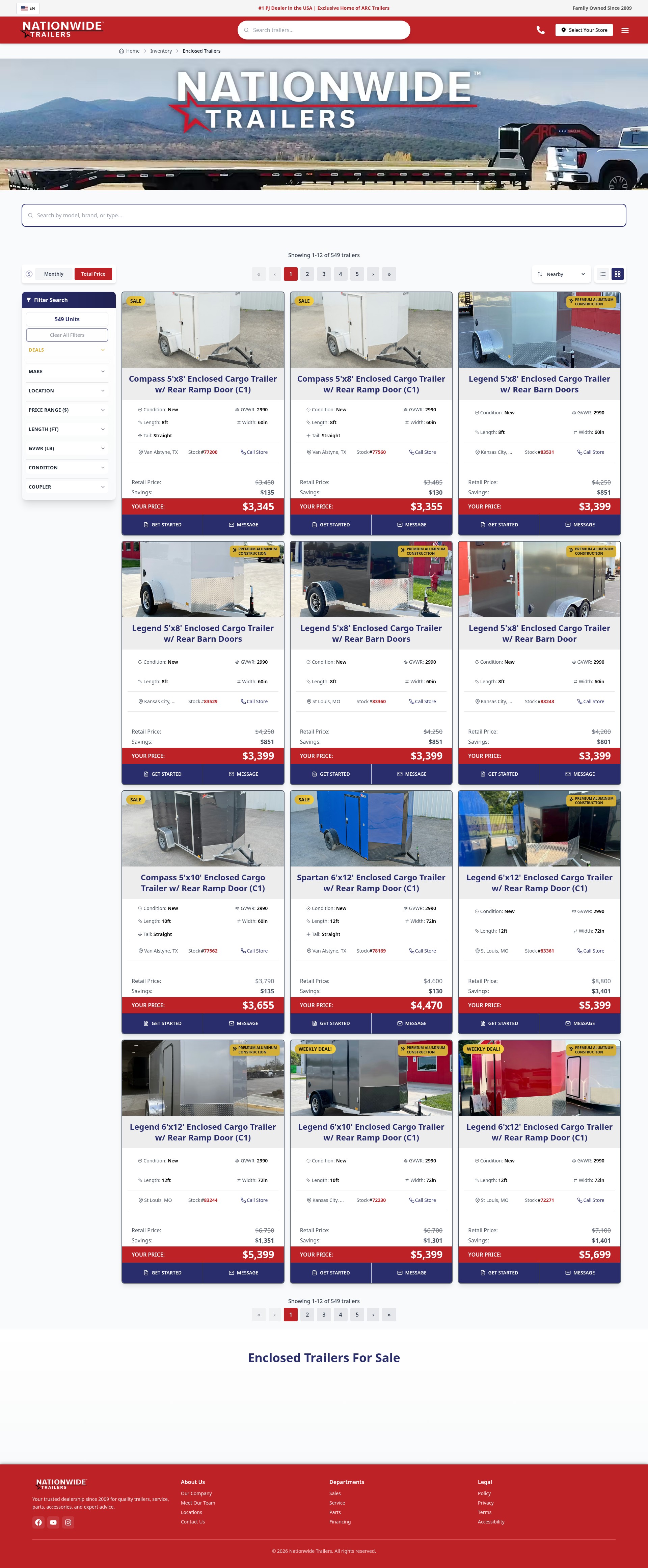Toggle Monthly price display
This screenshot has height=1568, width=648.
coord(54,274)
